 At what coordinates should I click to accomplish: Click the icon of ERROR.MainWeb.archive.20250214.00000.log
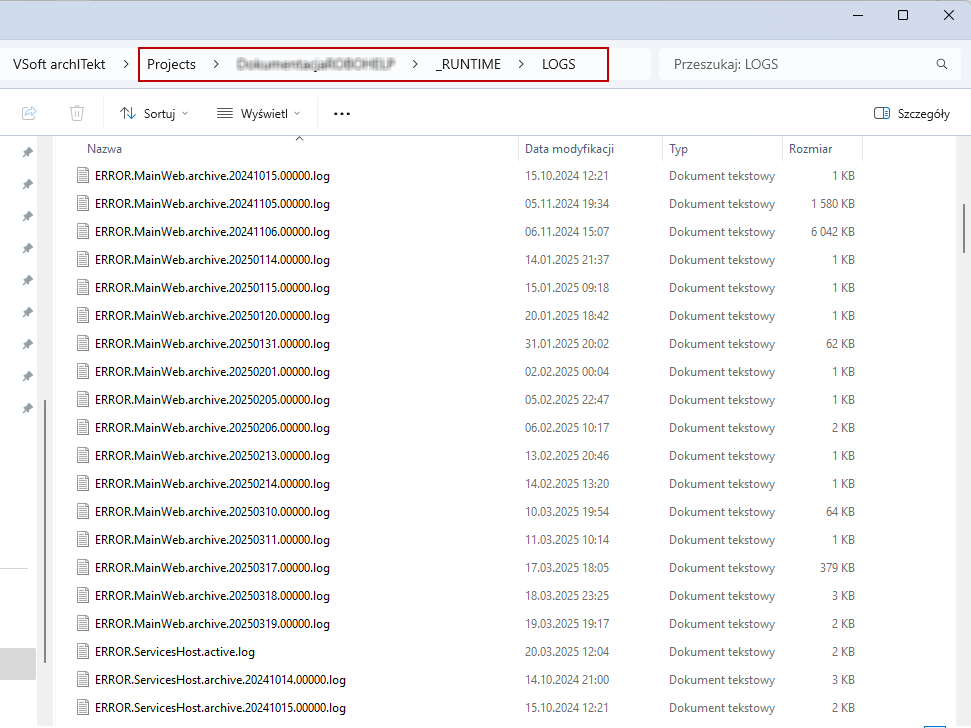pos(83,483)
